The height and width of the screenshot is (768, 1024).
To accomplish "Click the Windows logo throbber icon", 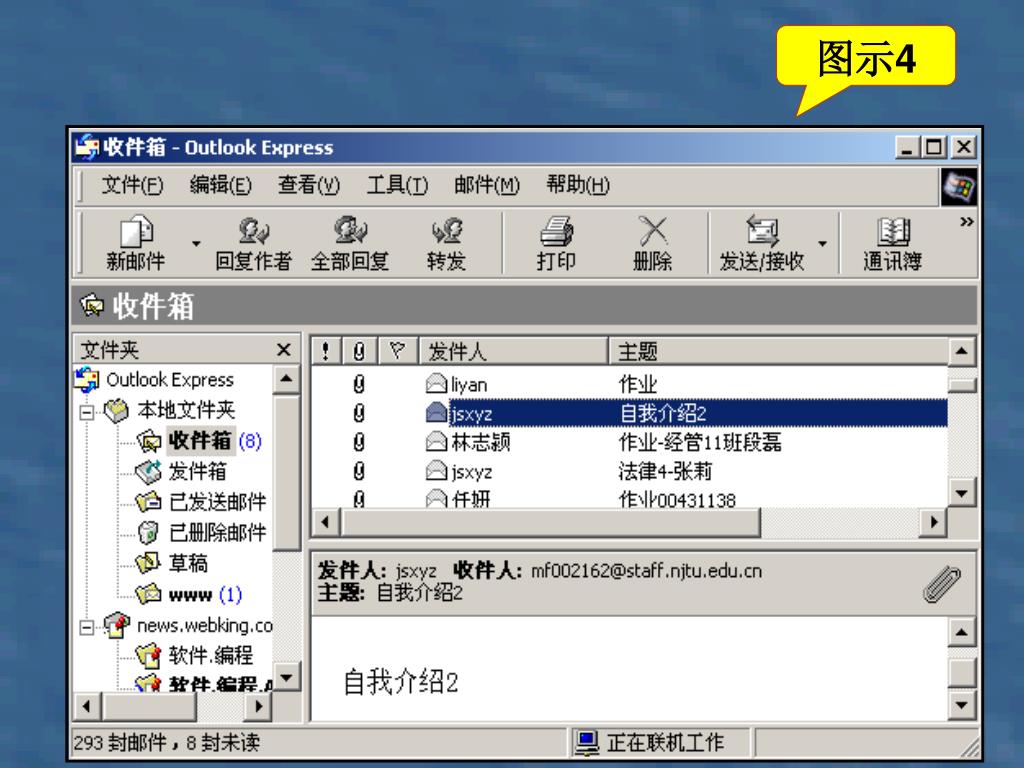I will point(959,187).
